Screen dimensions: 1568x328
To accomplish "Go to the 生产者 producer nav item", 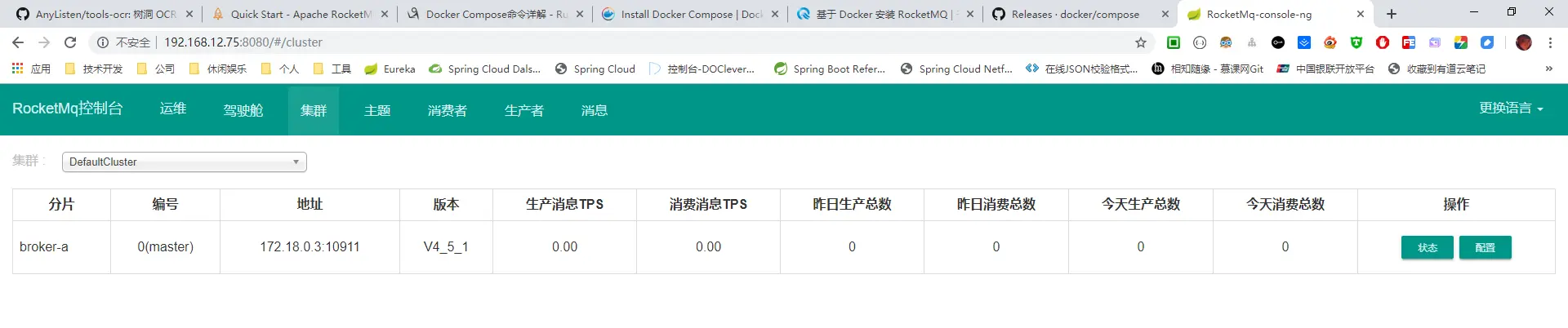I will tap(524, 110).
